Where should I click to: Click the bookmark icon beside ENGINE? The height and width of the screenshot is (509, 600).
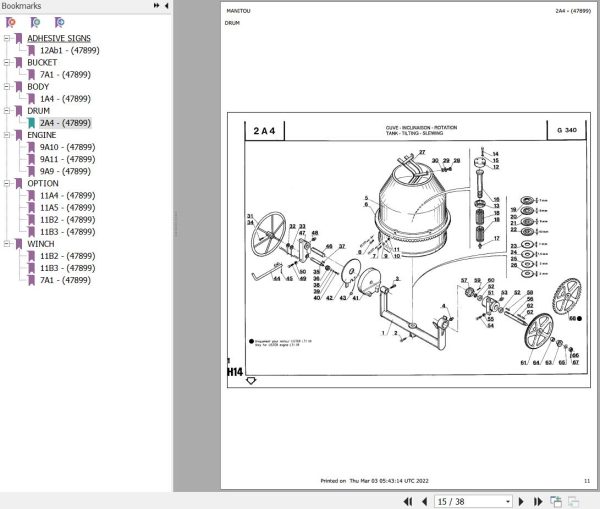(18, 135)
